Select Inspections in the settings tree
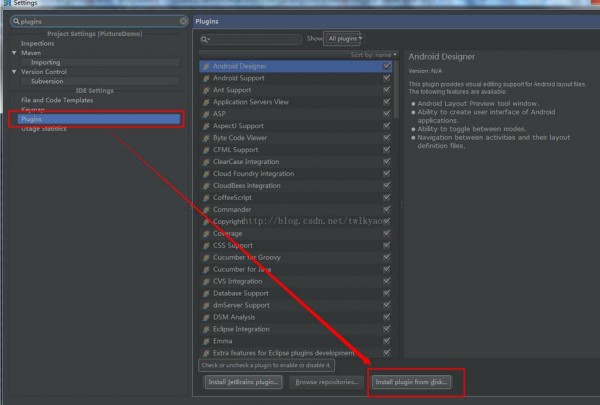This screenshot has width=600, height=405. tap(38, 44)
